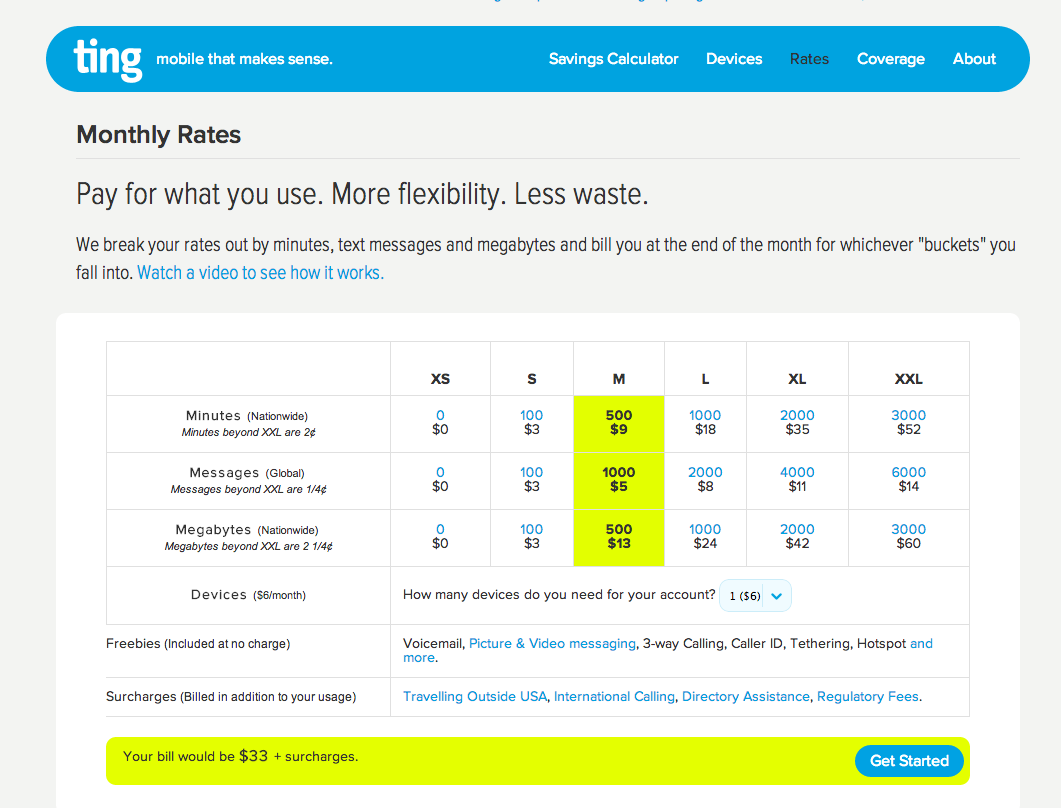The width and height of the screenshot is (1061, 808).
Task: Open the Regulatory Fees link
Action: coord(868,696)
